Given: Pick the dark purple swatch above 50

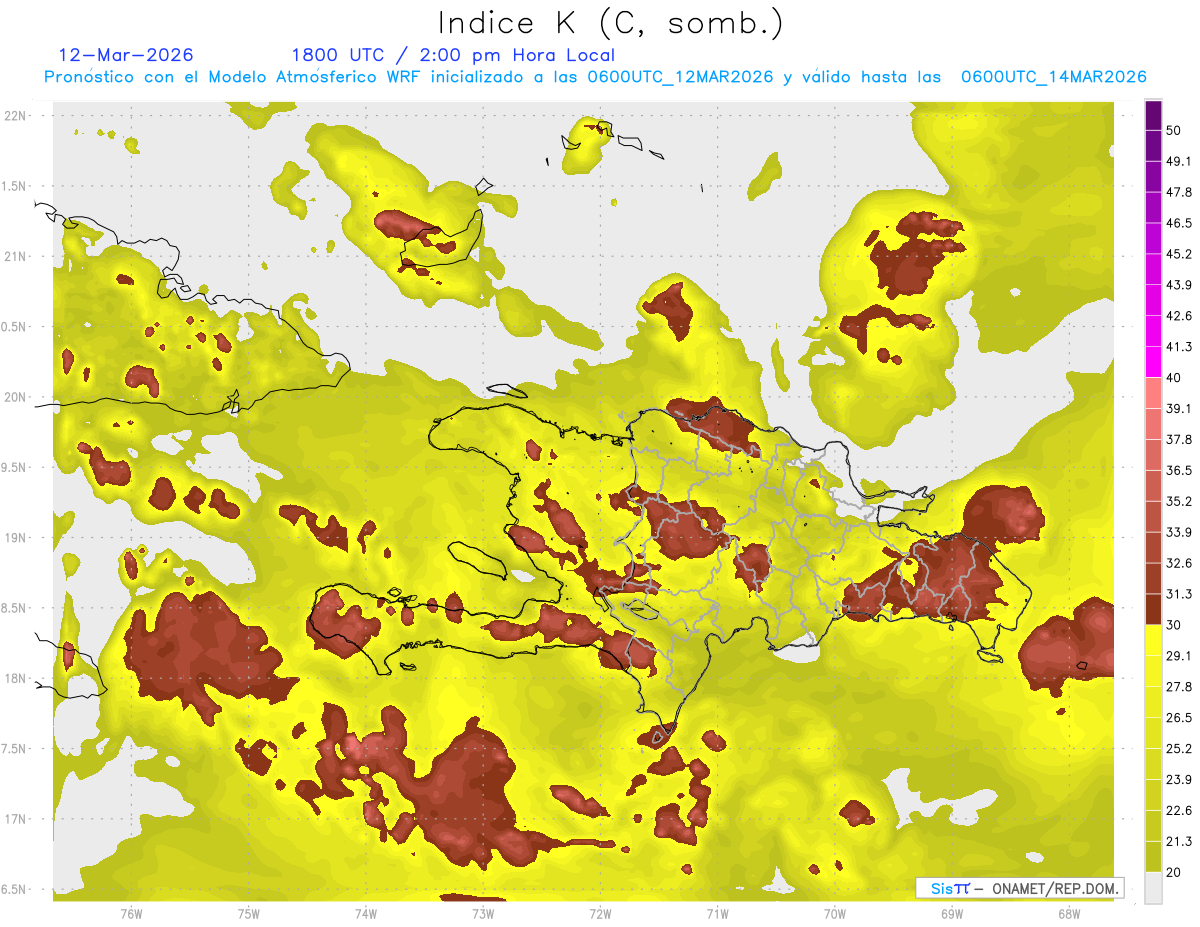Looking at the screenshot, I should click(x=1153, y=115).
